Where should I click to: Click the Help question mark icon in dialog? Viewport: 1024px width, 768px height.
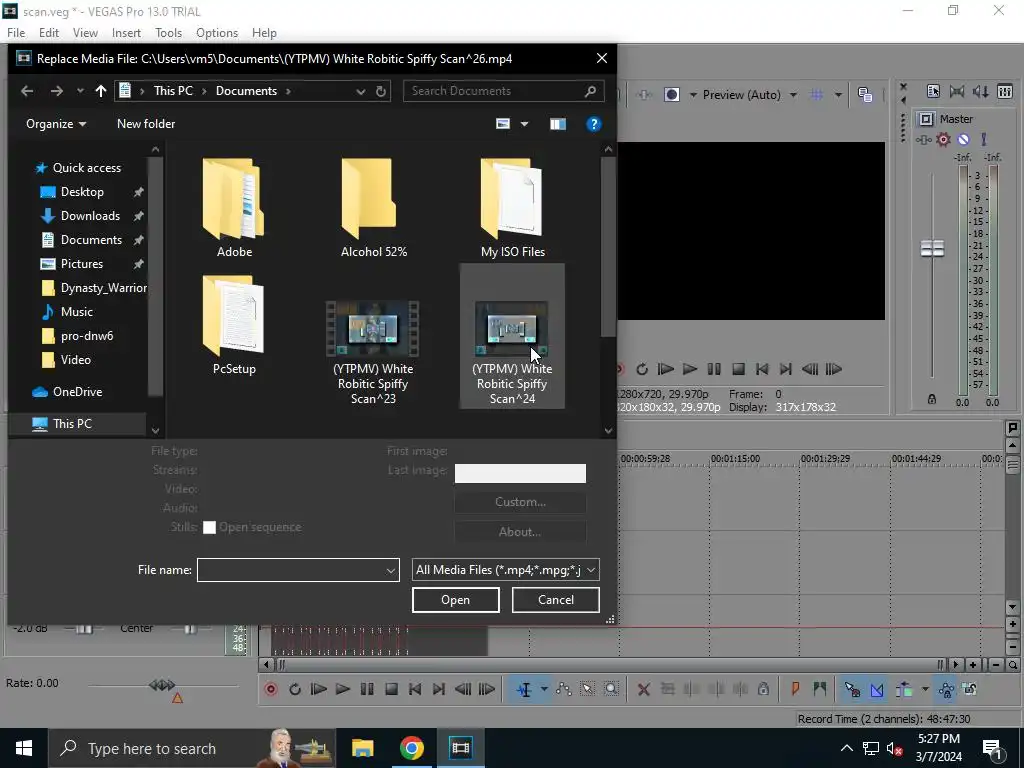click(x=593, y=124)
